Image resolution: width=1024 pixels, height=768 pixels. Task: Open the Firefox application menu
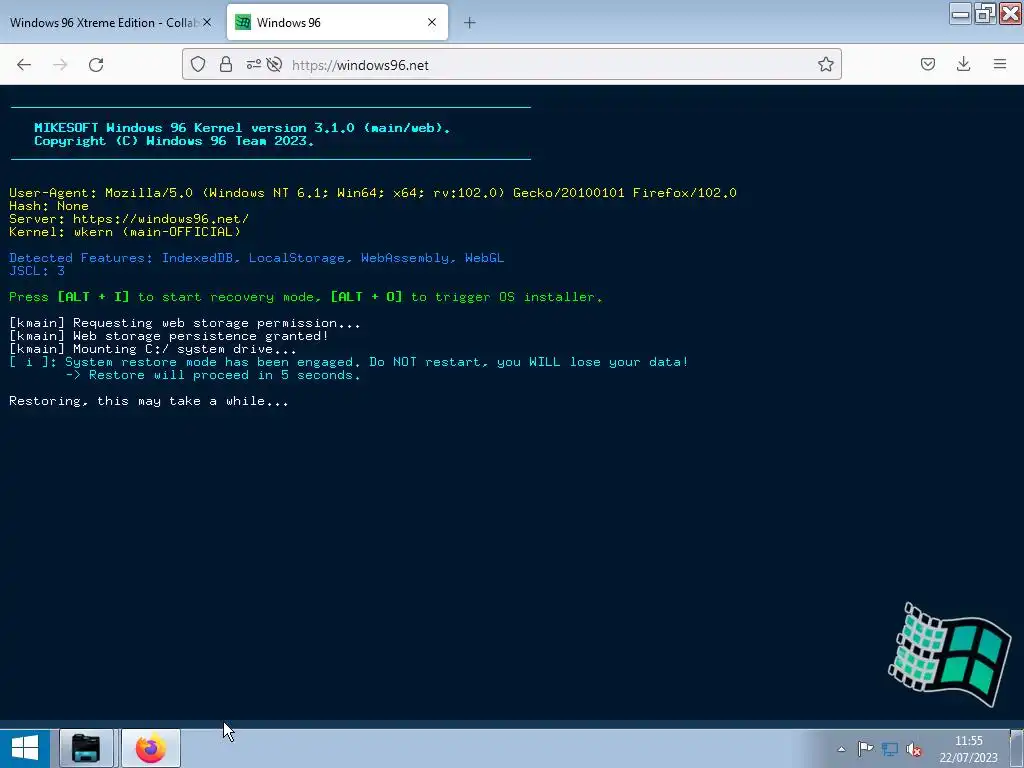(x=1000, y=64)
